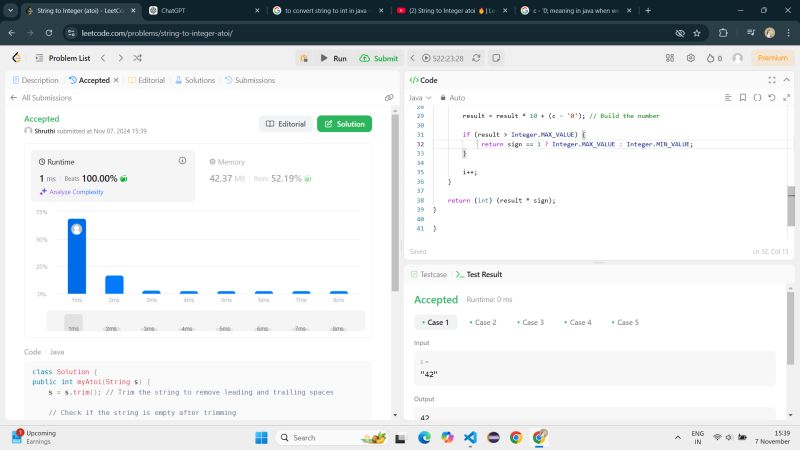
Task: Open the Editorial button in submission
Action: [286, 124]
